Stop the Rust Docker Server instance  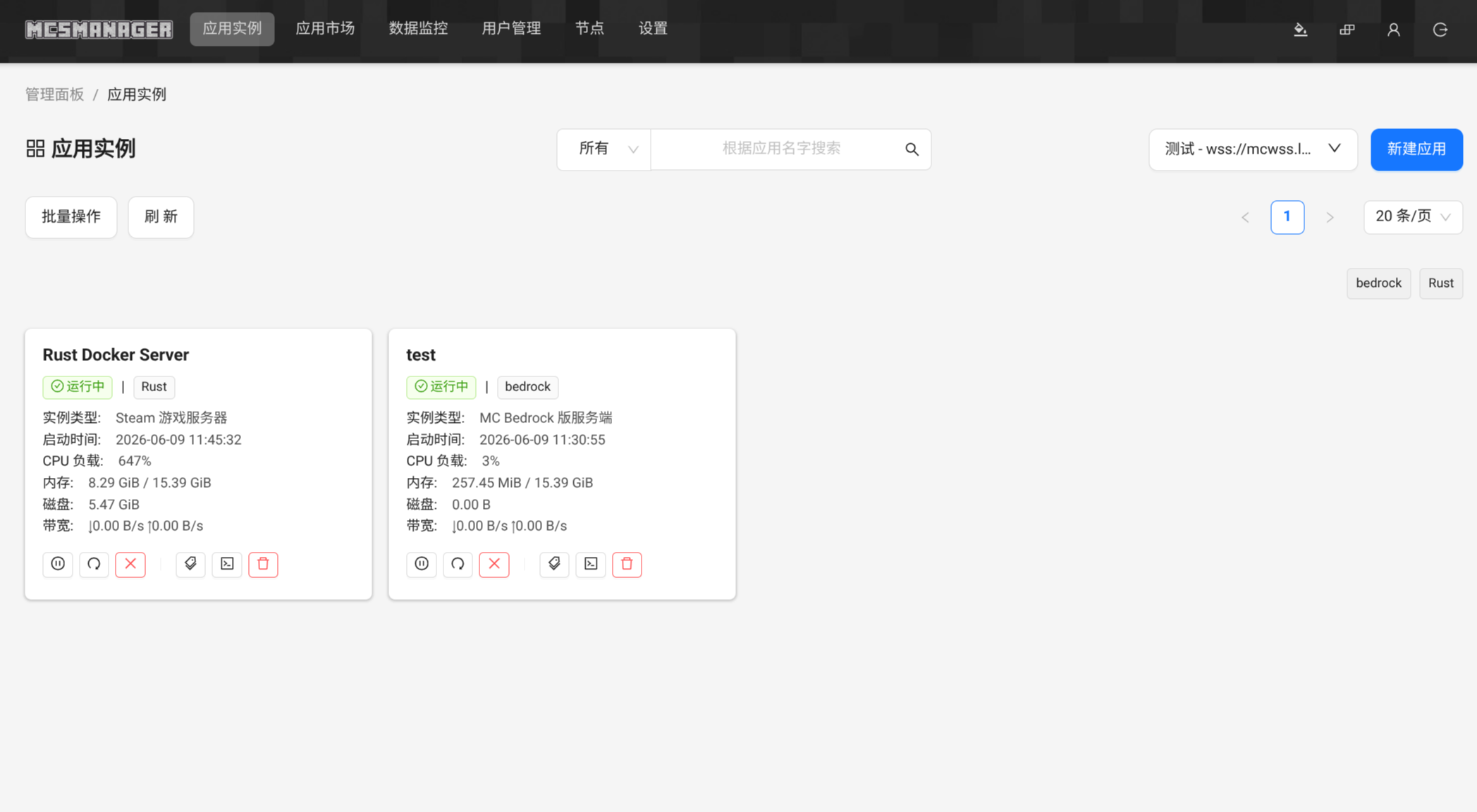coord(58,564)
